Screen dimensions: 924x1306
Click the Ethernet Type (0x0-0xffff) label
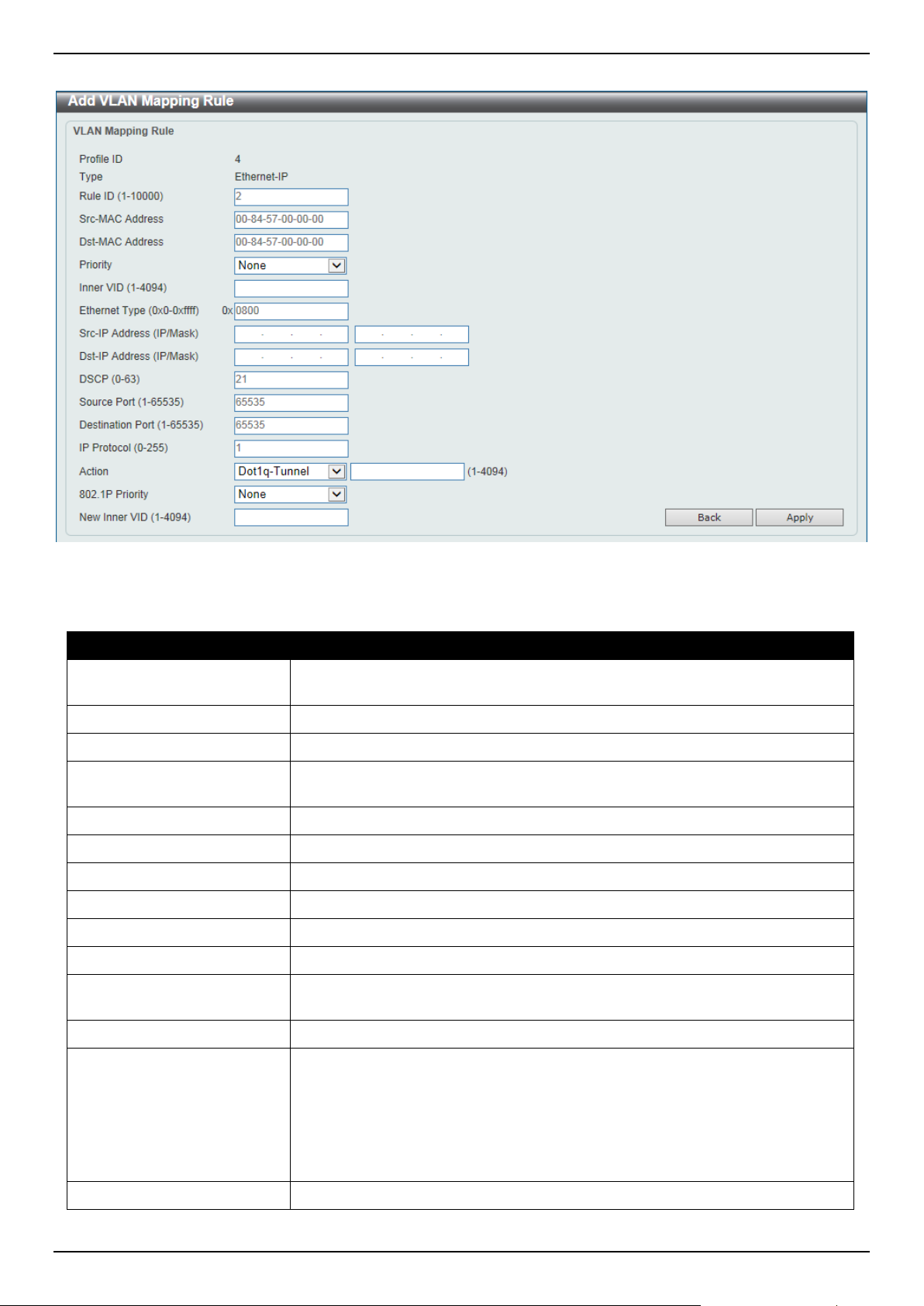pyautogui.click(x=139, y=310)
